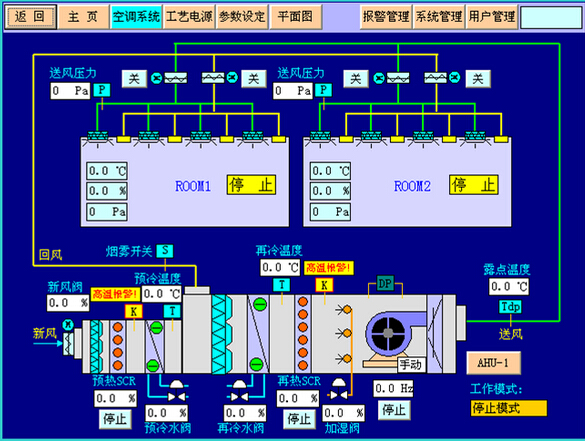Click the smoke switch S sensor icon
The width and height of the screenshot is (585, 441).
tap(165, 251)
